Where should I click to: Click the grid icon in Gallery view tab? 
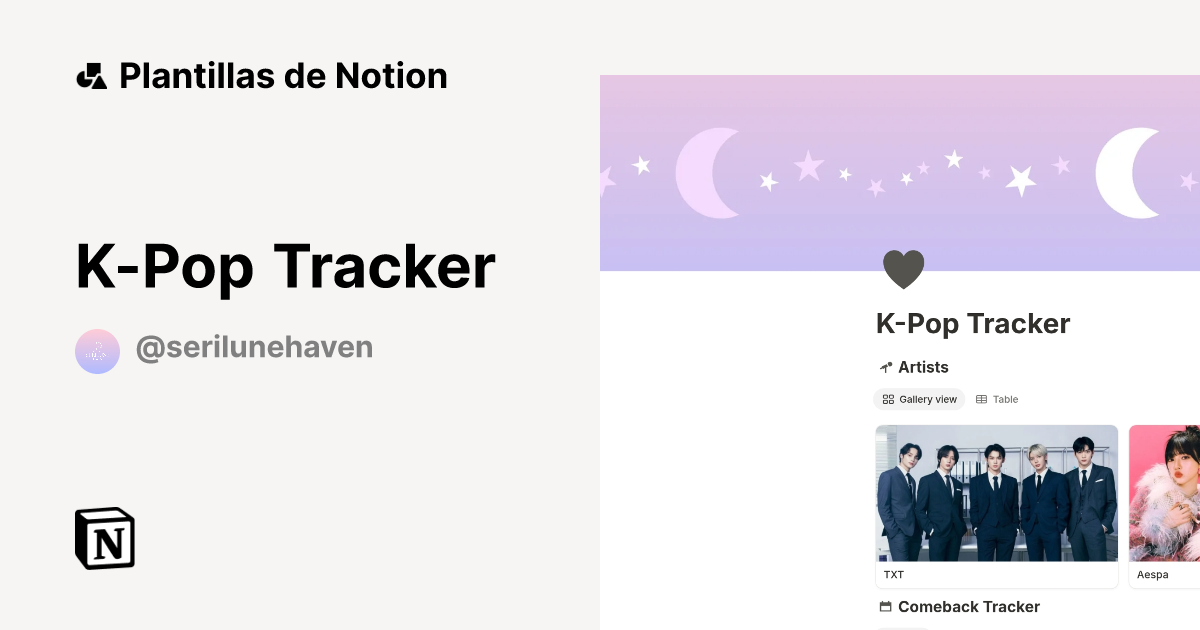click(x=888, y=399)
